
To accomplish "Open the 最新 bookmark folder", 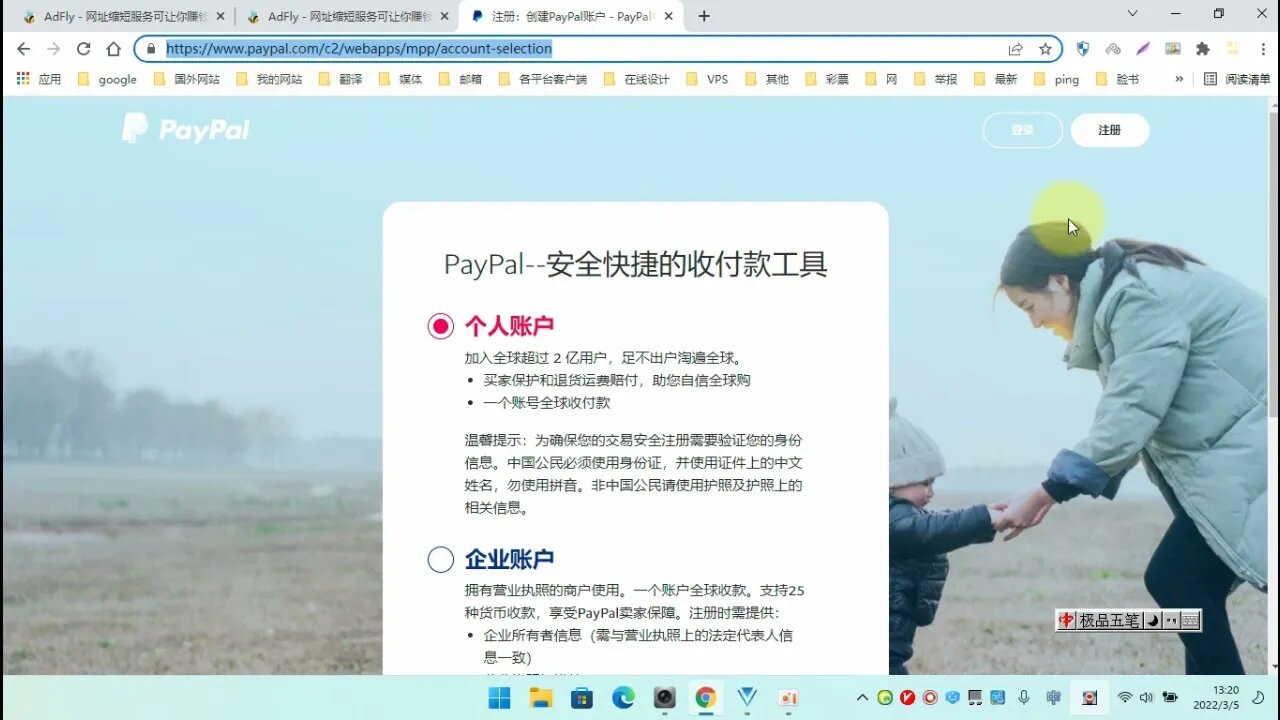I will pyautogui.click(x=996, y=79).
